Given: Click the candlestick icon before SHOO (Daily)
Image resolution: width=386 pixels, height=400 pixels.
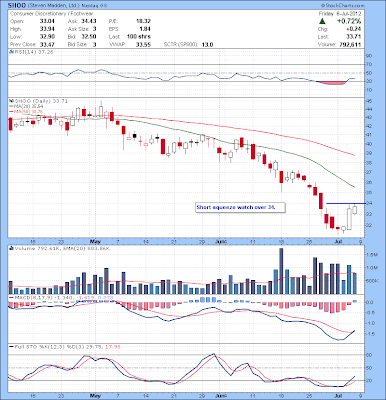Looking at the screenshot, I should [x=12, y=100].
